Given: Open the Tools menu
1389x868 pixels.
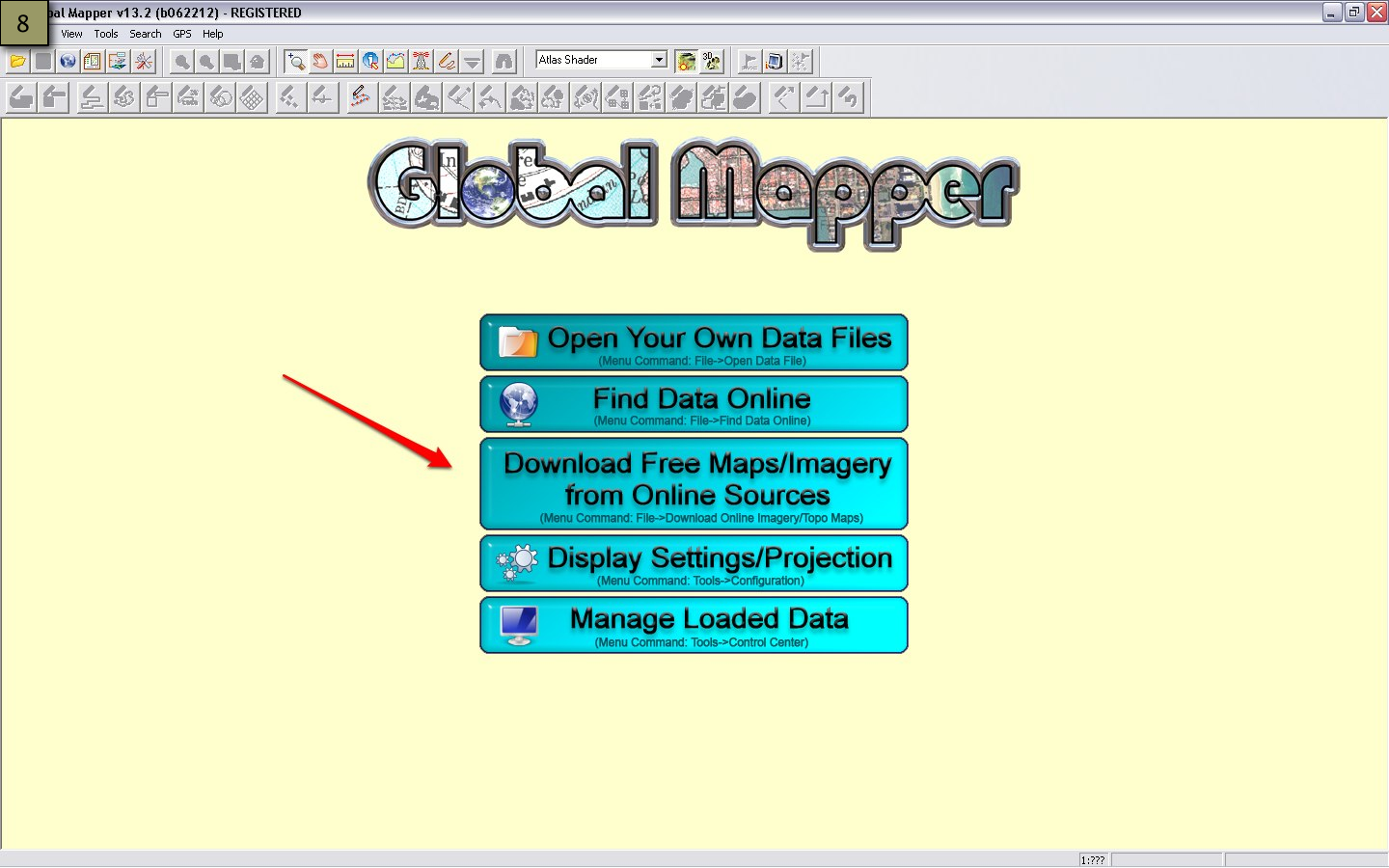Looking at the screenshot, I should pyautogui.click(x=106, y=34).
